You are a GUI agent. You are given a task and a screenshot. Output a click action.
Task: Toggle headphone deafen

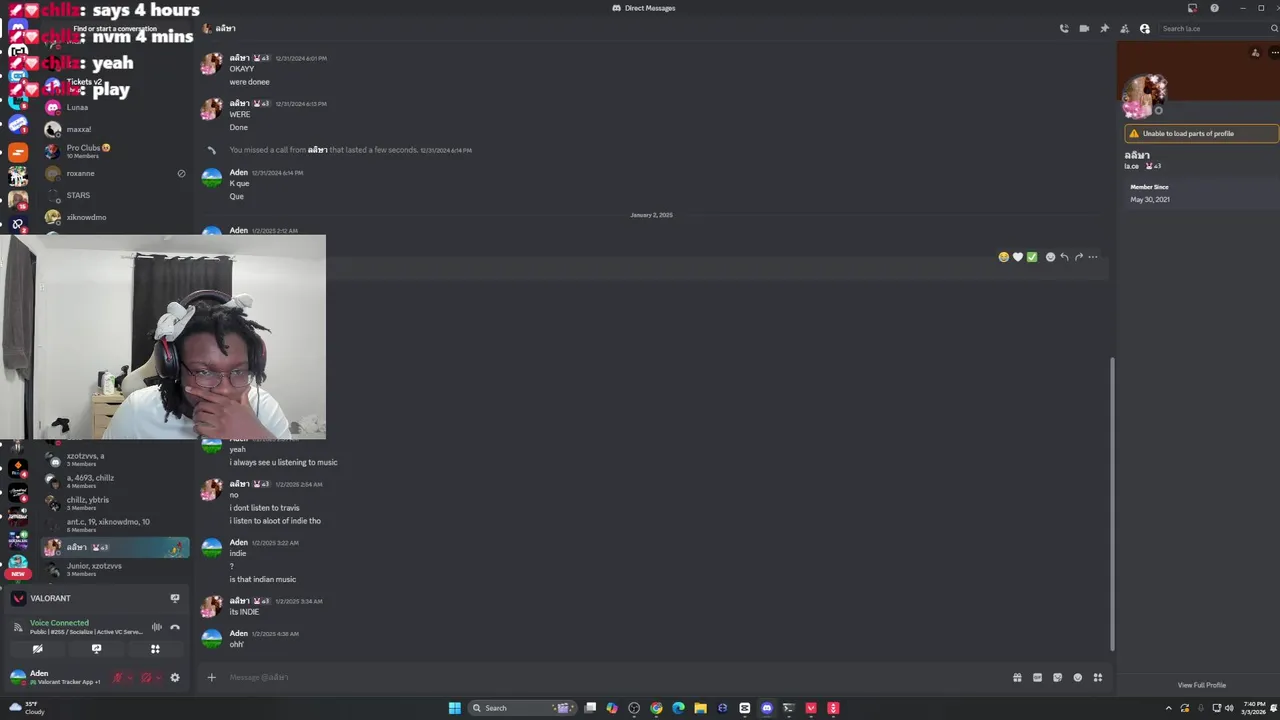(x=146, y=677)
